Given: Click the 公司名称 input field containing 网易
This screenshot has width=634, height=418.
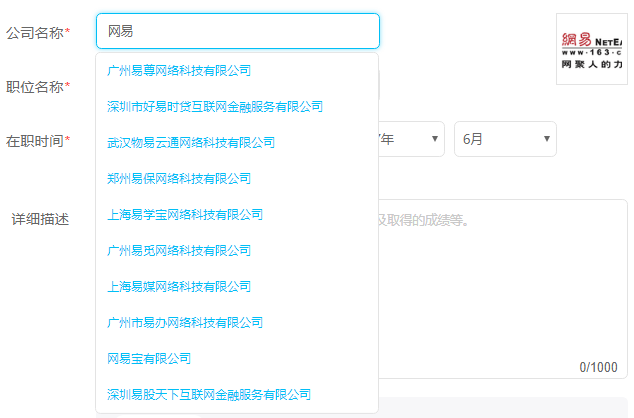Looking at the screenshot, I should [x=238, y=31].
